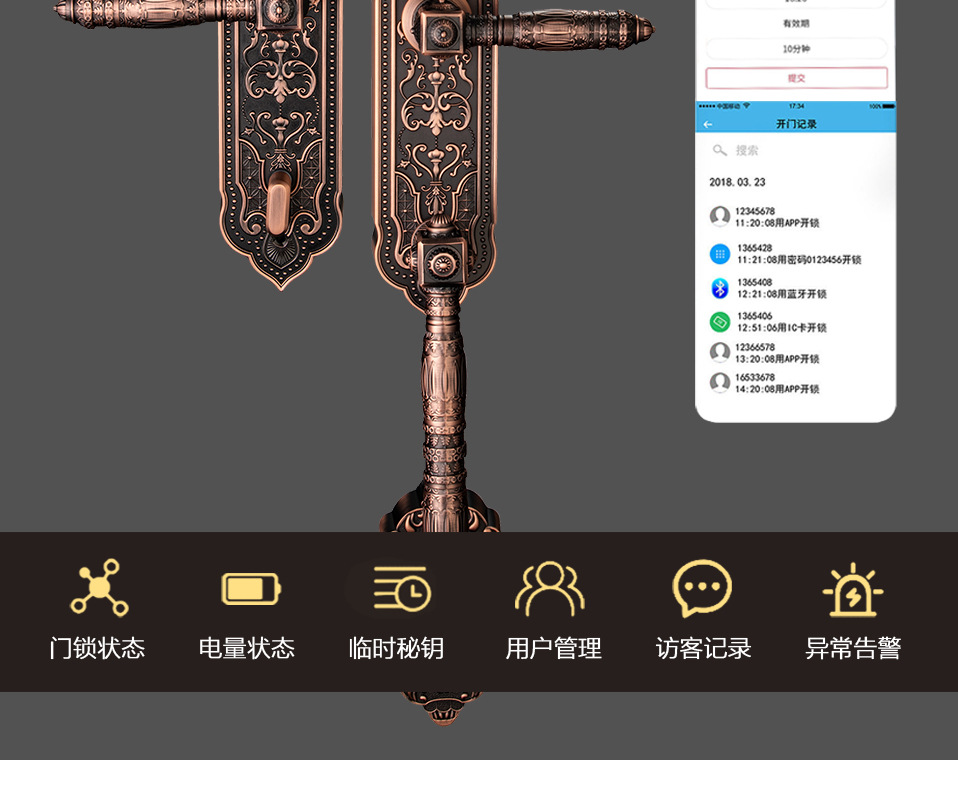The width and height of the screenshot is (958, 800).
Task: Tap the search magnifier icon
Action: tap(720, 150)
